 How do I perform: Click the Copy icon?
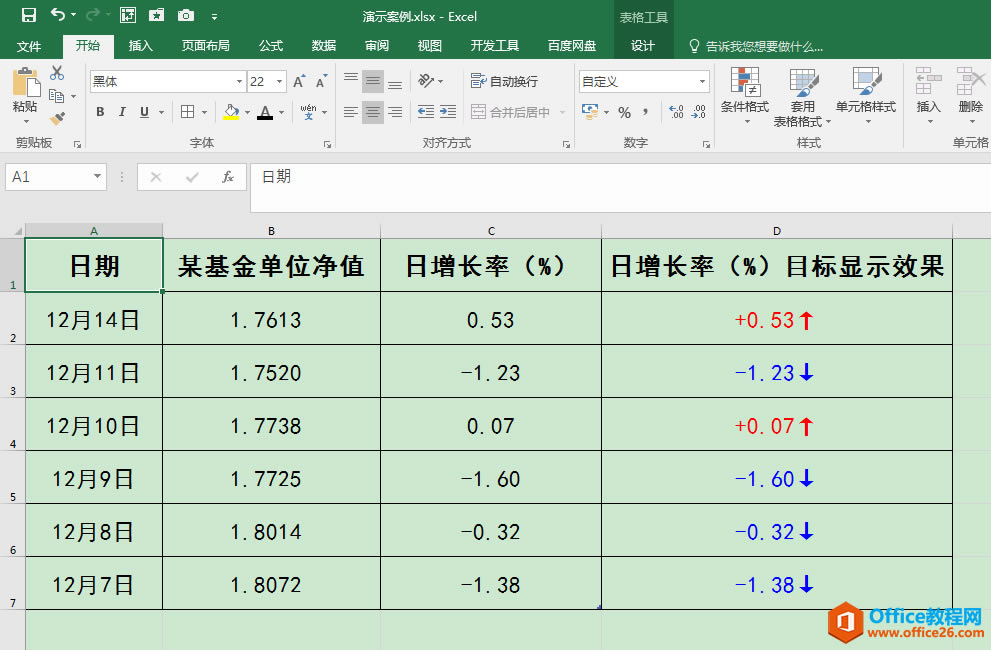coord(56,96)
